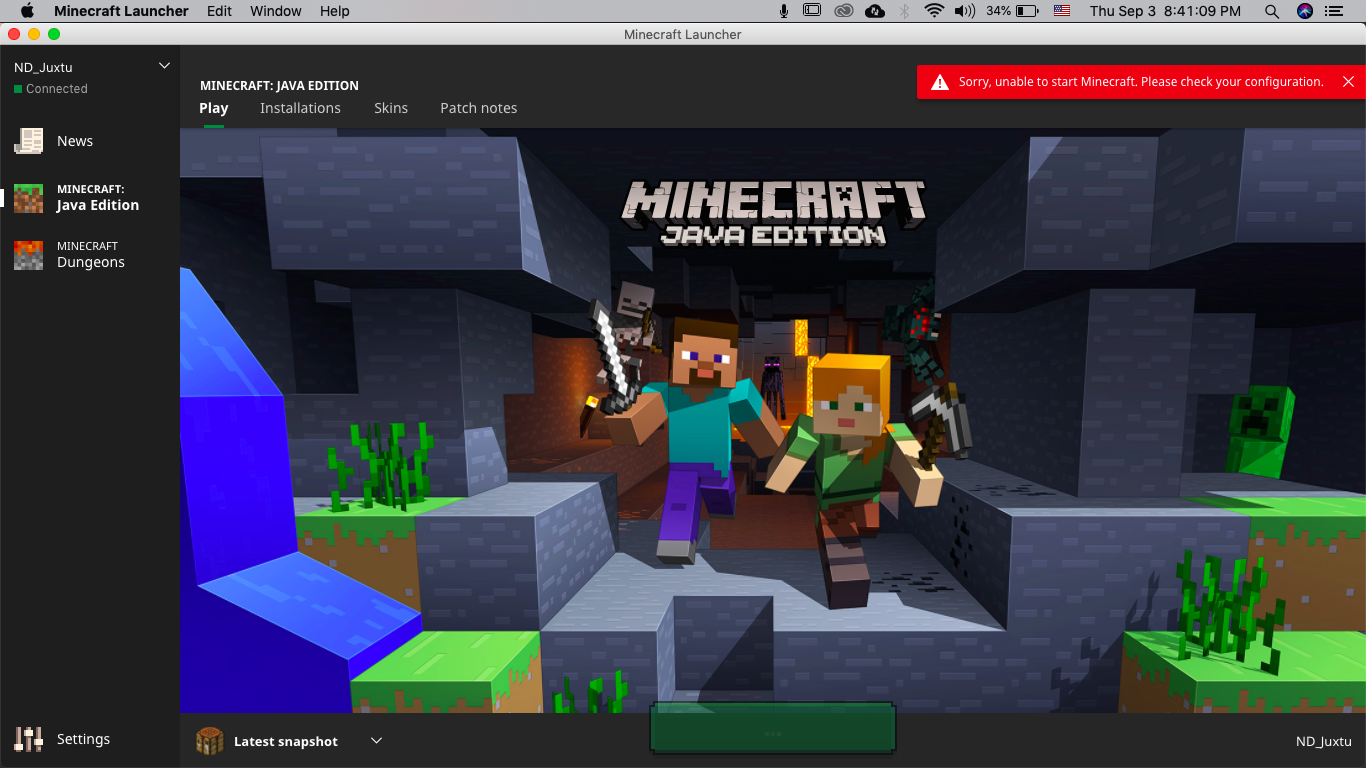The image size is (1366, 768).
Task: Open the Patch notes tab
Action: (478, 108)
